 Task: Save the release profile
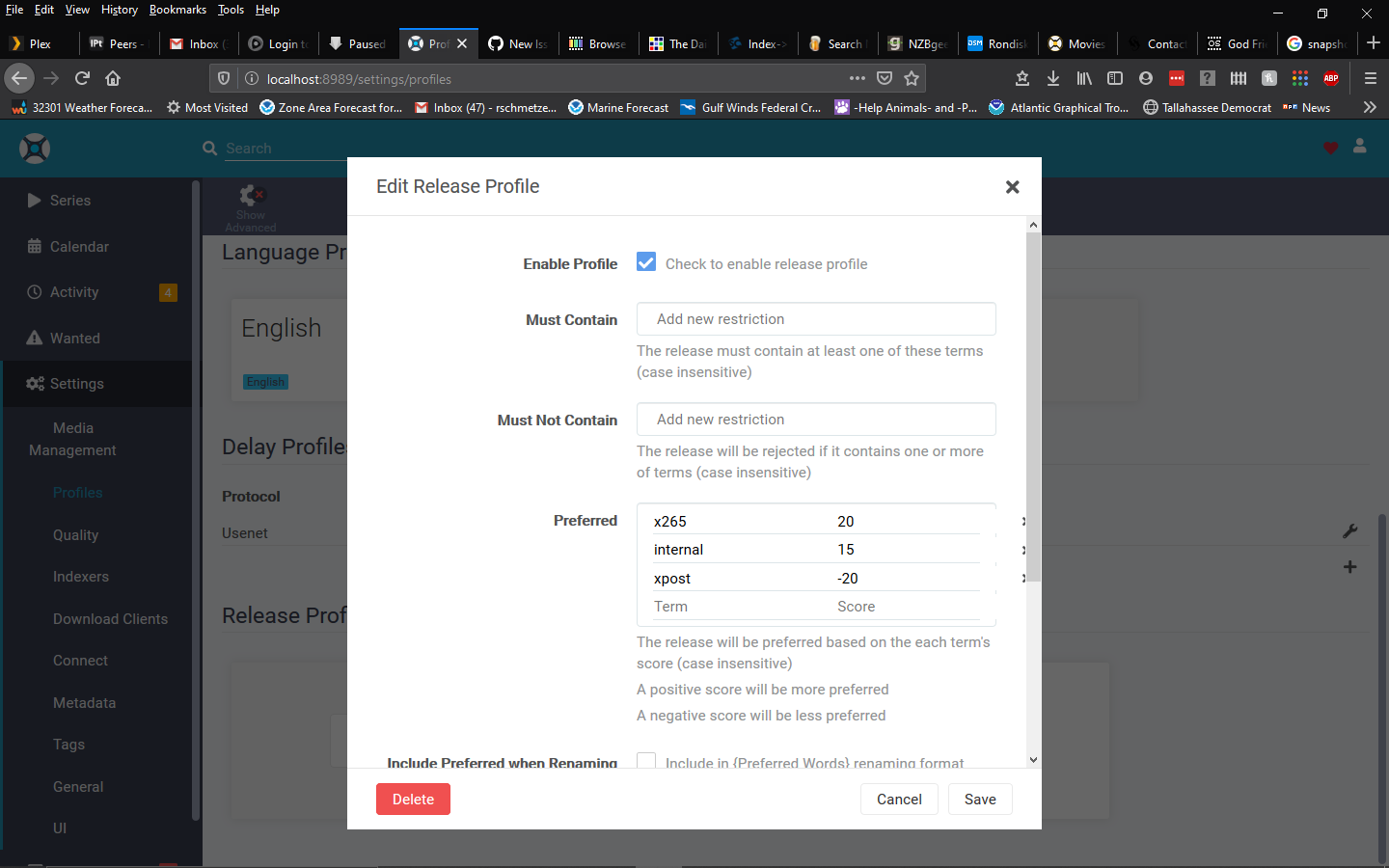pos(980,799)
